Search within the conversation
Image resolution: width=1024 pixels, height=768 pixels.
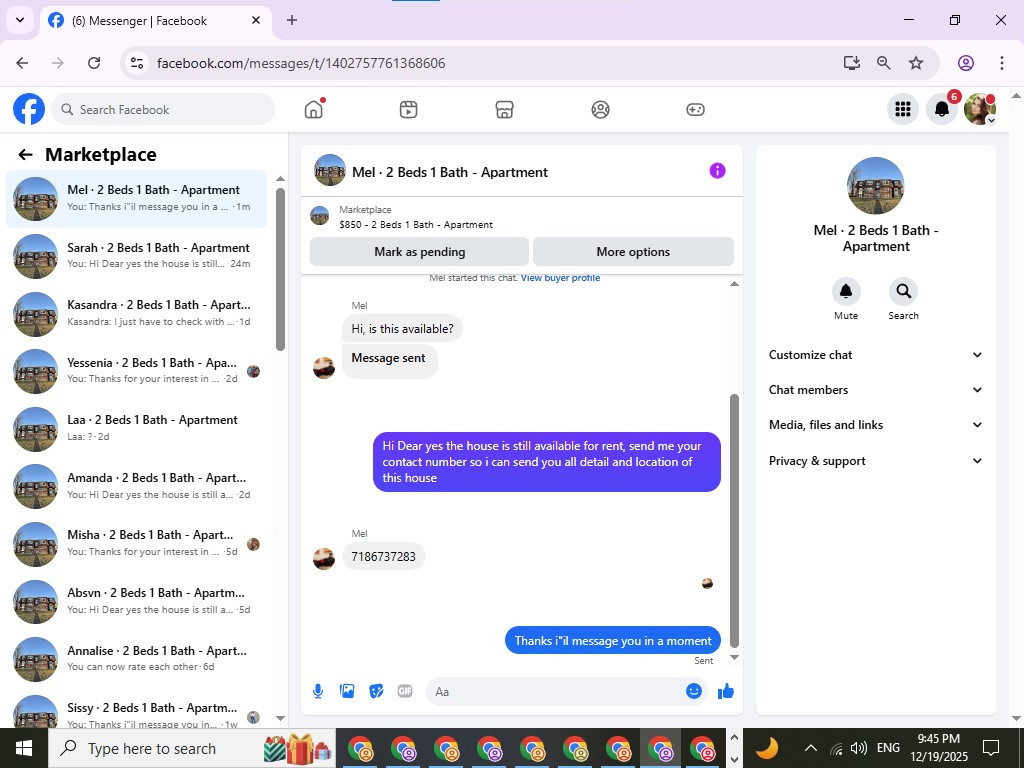click(903, 291)
